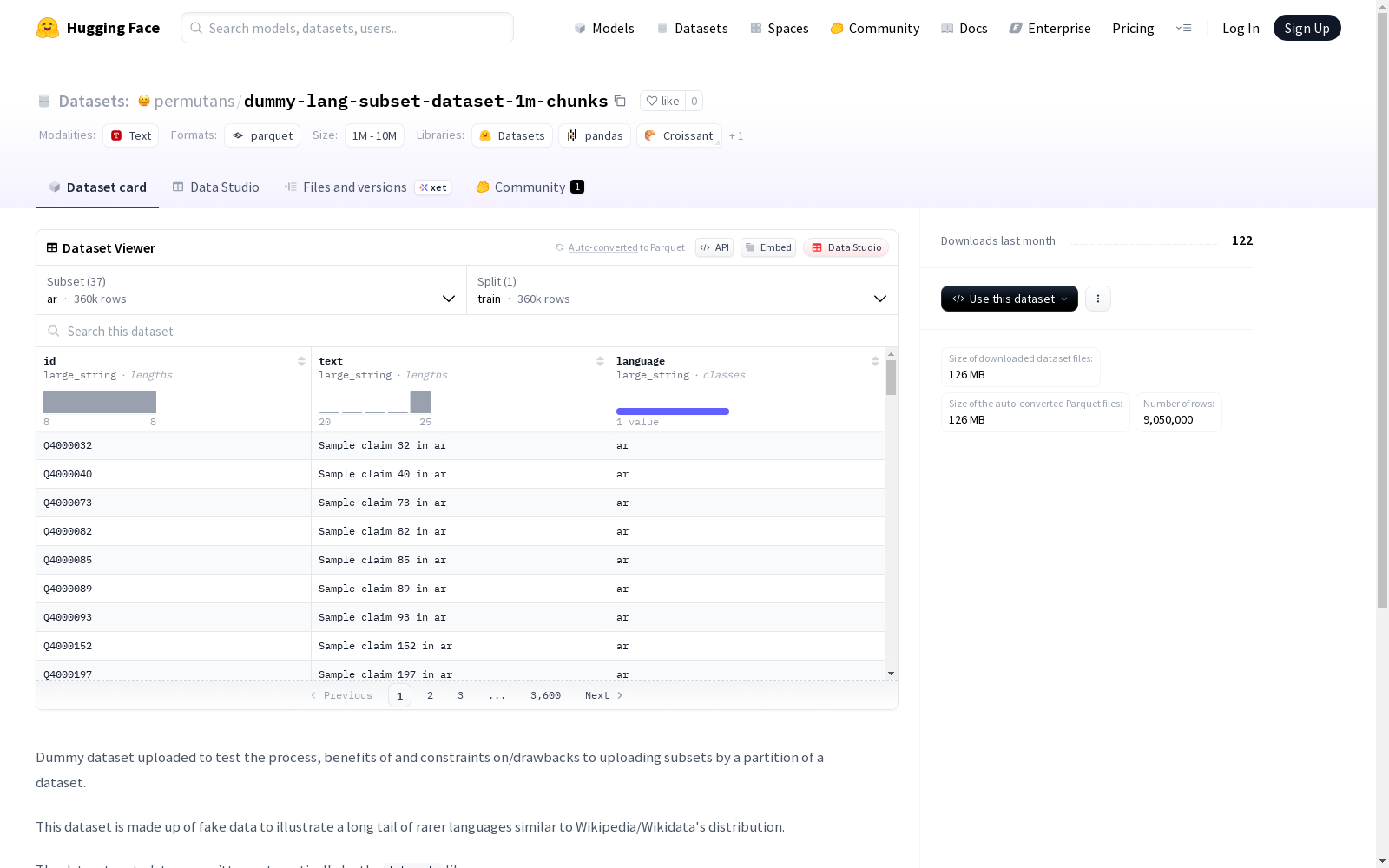Jump to page 3,600
This screenshot has height=868, width=1389.
(x=545, y=695)
